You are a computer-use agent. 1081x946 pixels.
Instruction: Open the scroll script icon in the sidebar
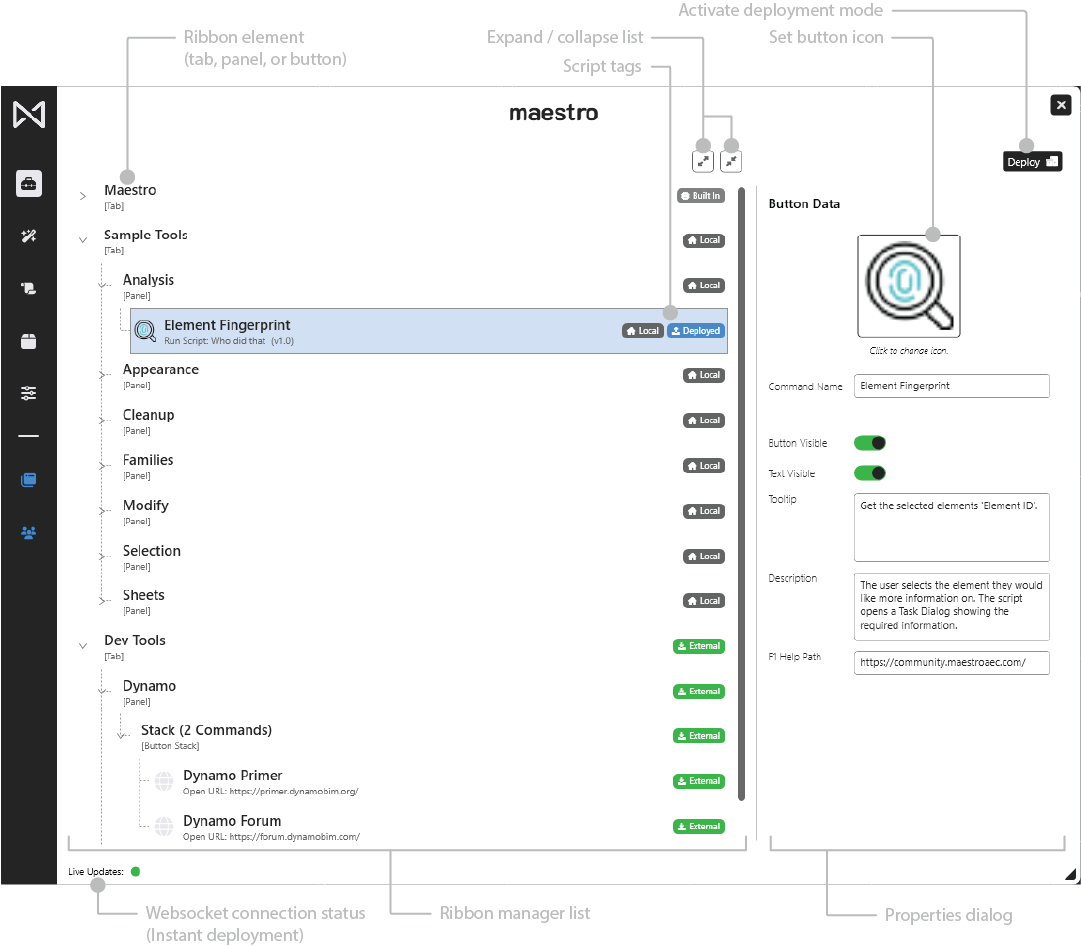(29, 289)
